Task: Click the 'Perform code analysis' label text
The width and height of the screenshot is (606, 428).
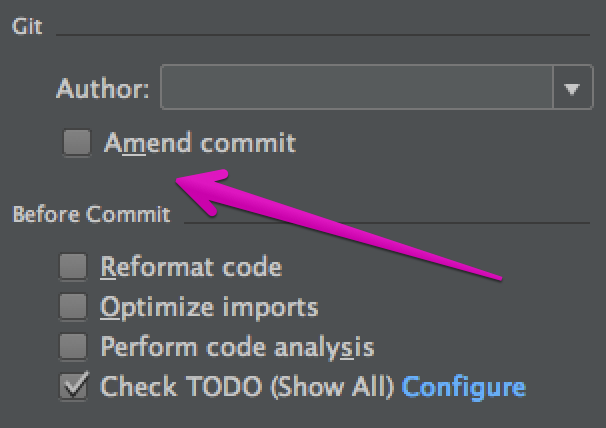Action: point(237,346)
